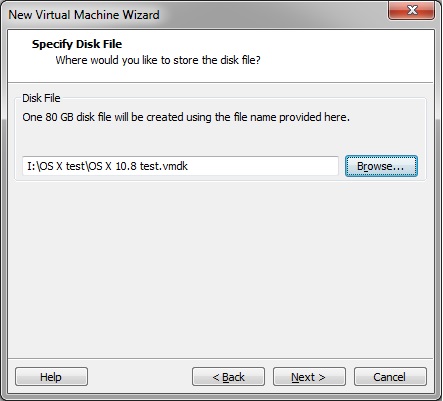Click blank space inside the path field
Screen dimensions: 443x401
tap(263, 166)
